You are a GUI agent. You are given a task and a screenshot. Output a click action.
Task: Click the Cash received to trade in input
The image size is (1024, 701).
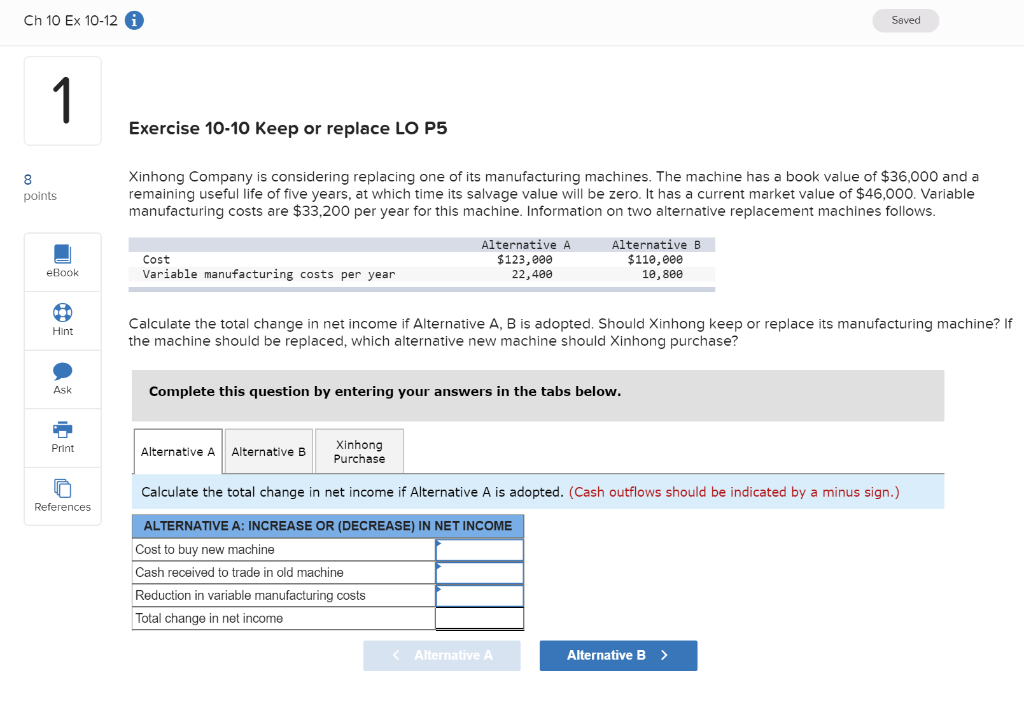(479, 572)
